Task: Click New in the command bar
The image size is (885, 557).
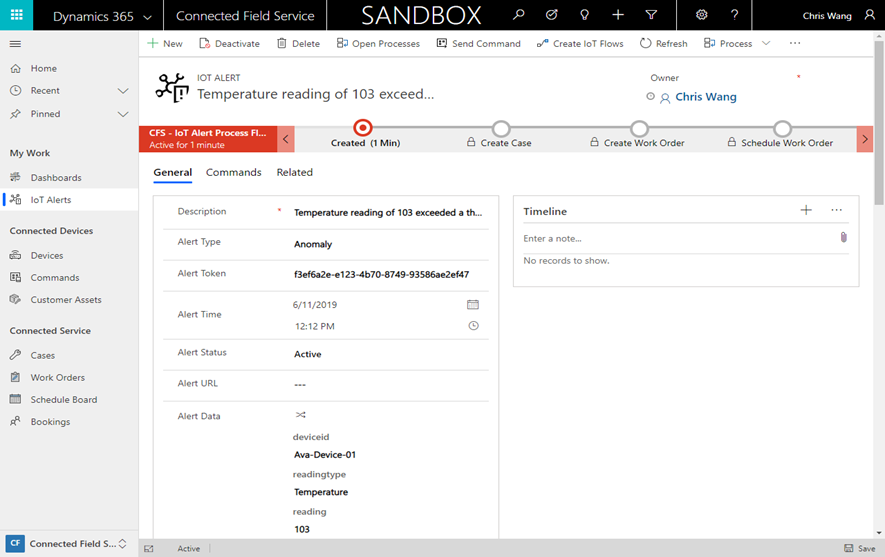Action: 165,43
